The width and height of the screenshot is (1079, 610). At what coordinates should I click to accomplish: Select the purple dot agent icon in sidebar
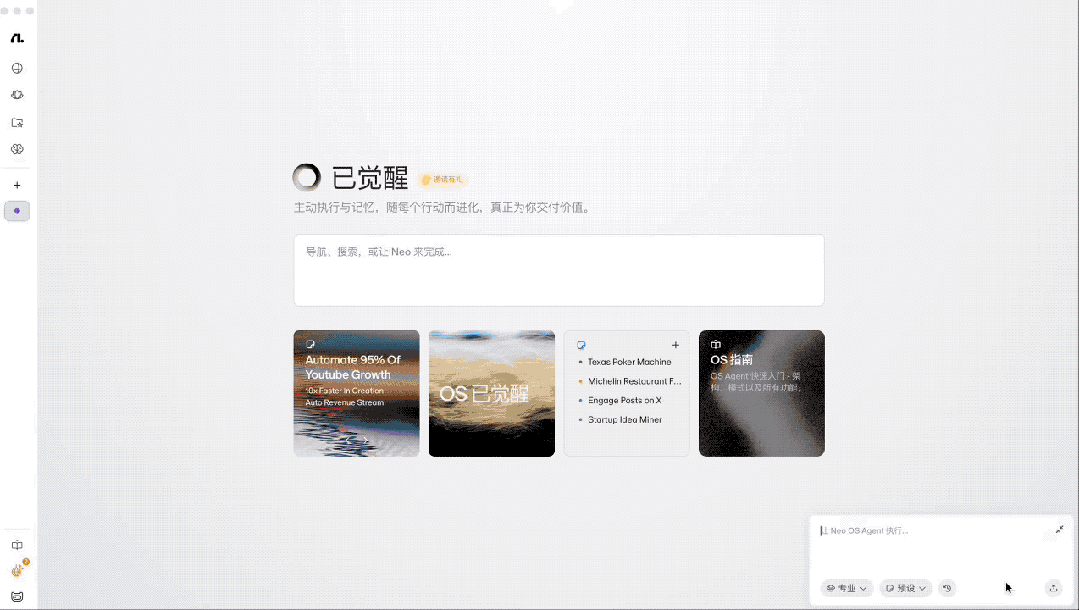[x=17, y=211]
